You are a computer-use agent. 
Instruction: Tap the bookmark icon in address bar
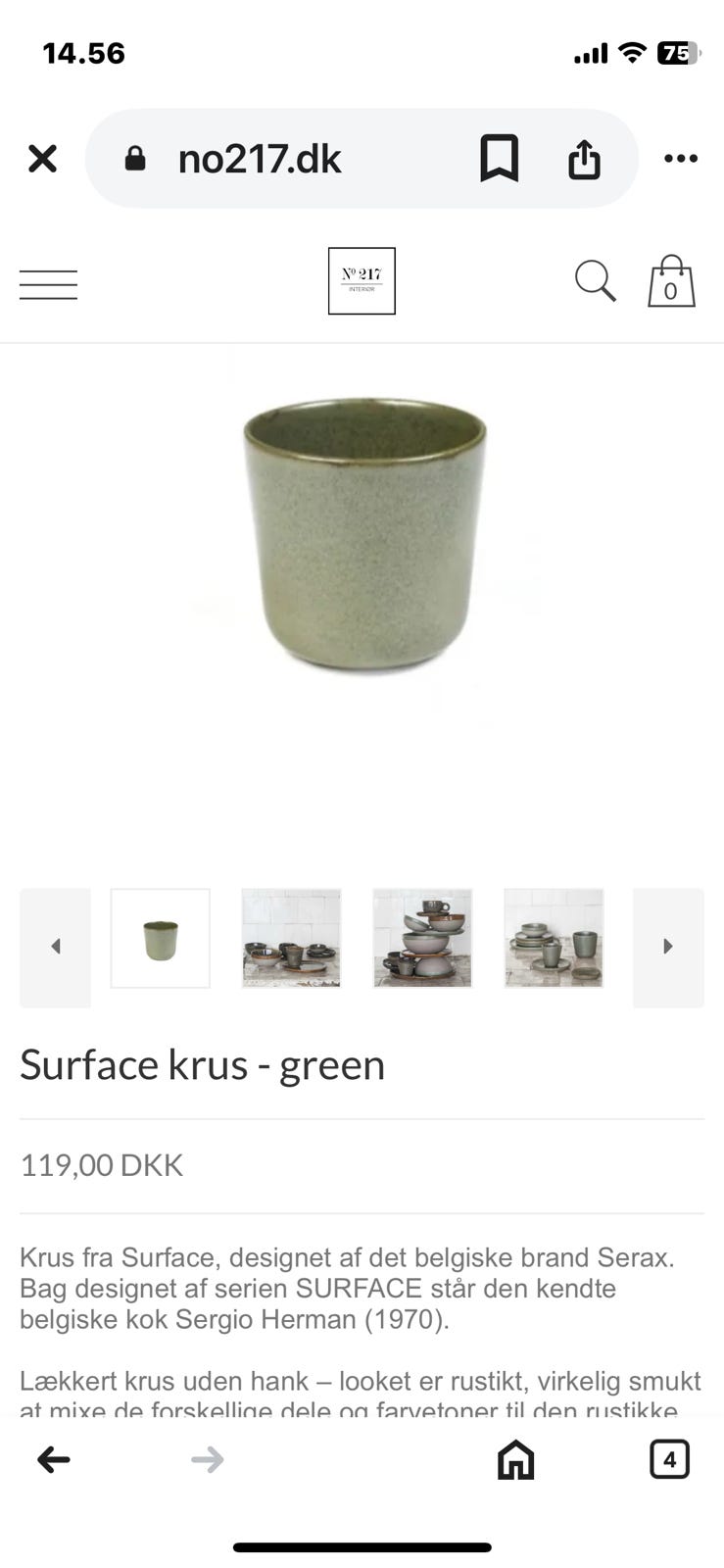tap(499, 158)
